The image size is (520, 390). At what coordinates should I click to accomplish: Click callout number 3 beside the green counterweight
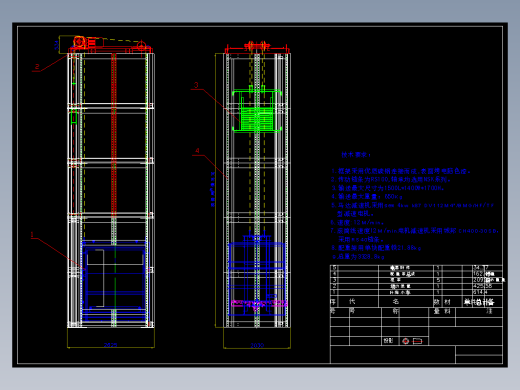click(x=196, y=85)
